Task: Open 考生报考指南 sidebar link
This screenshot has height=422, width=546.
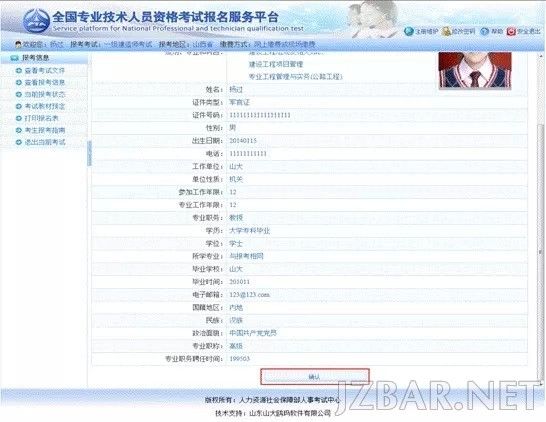Action: (x=45, y=130)
